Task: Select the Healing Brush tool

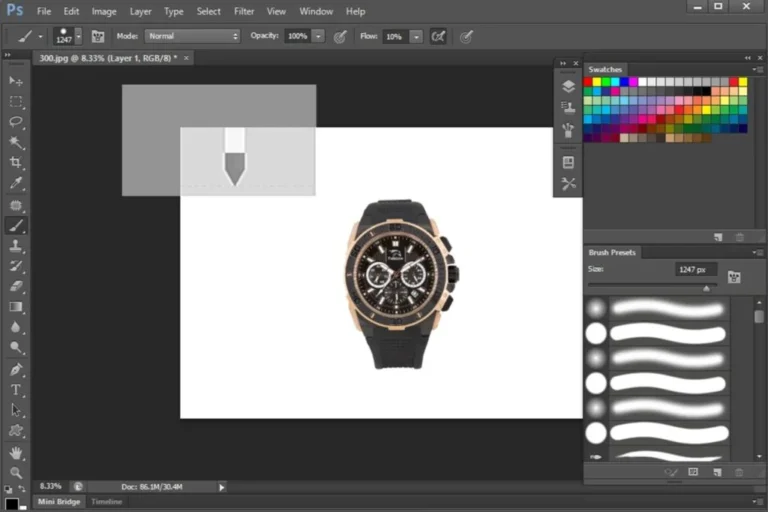Action: pos(16,205)
